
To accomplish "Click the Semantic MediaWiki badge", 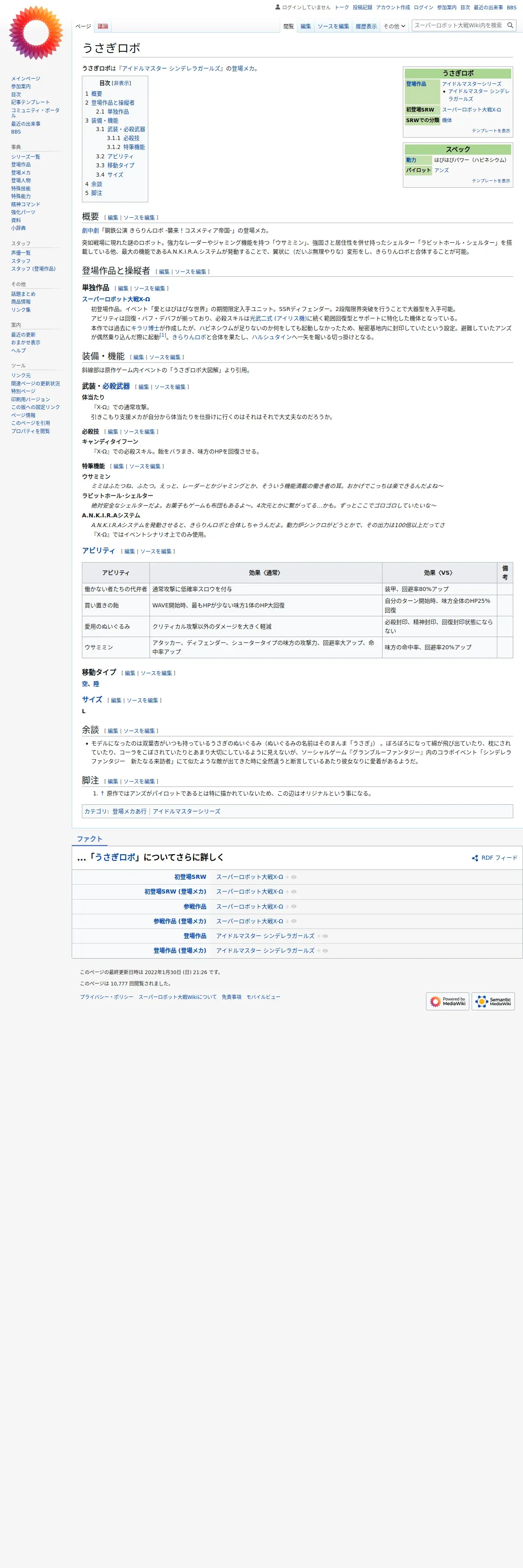I will [493, 1001].
